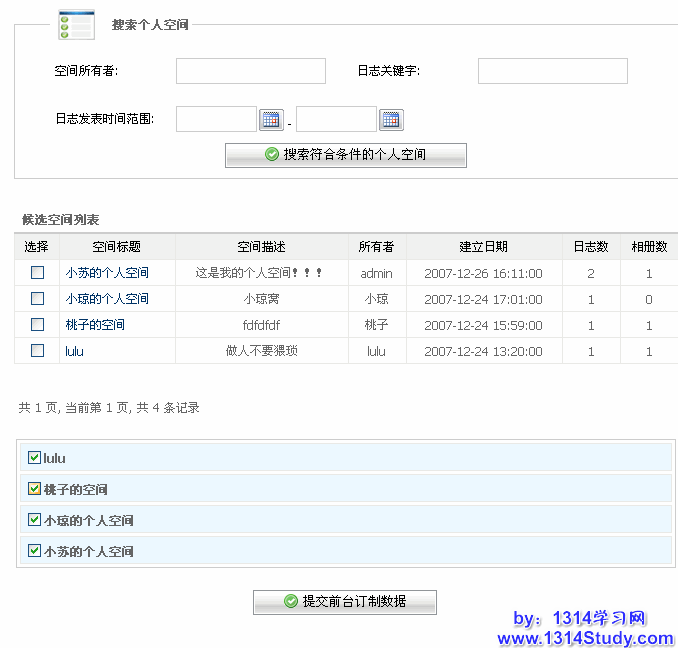The width and height of the screenshot is (678, 648).
Task: Focus the space owner input field
Action: tap(251, 71)
